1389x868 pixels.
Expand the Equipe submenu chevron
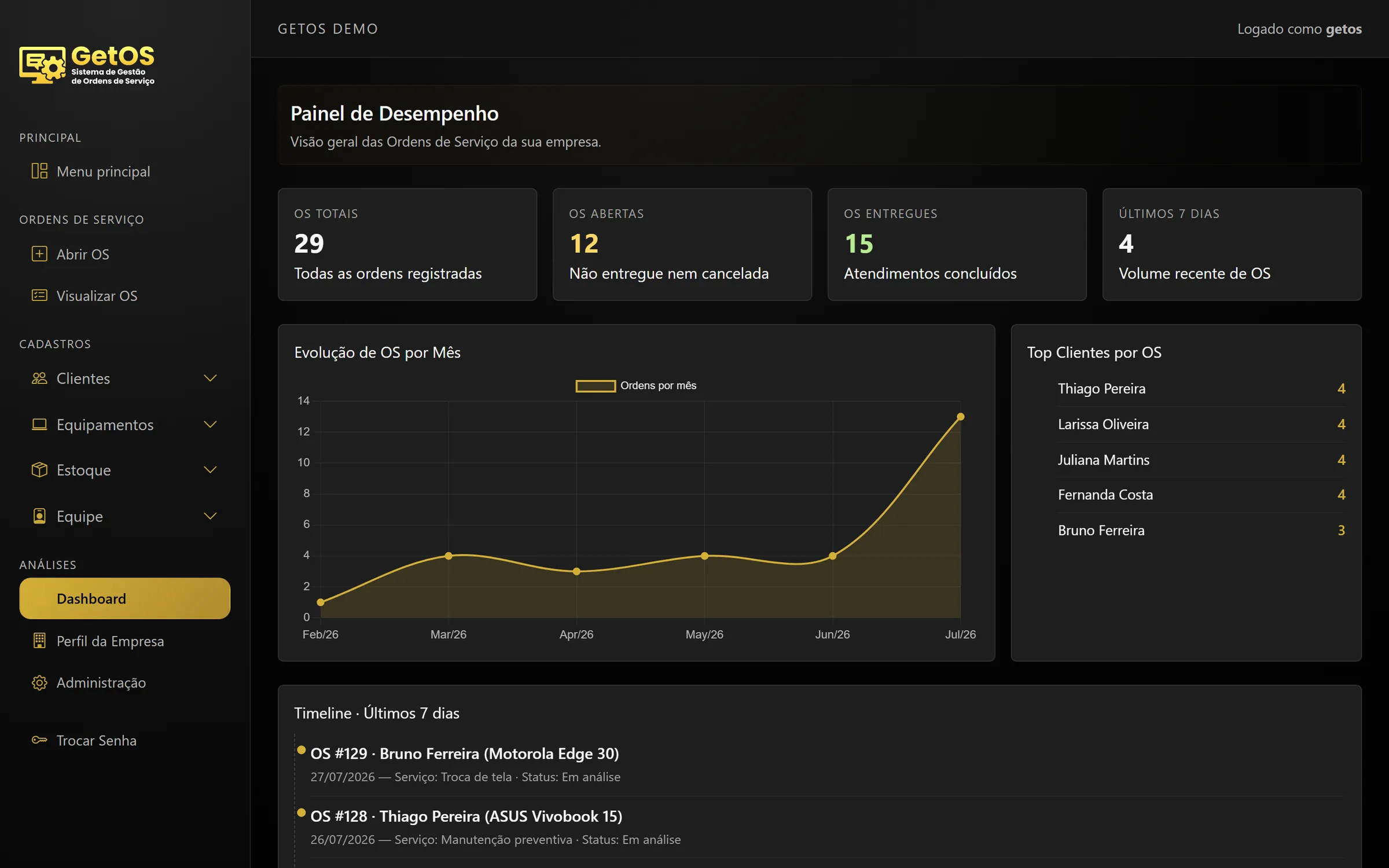[x=210, y=516]
